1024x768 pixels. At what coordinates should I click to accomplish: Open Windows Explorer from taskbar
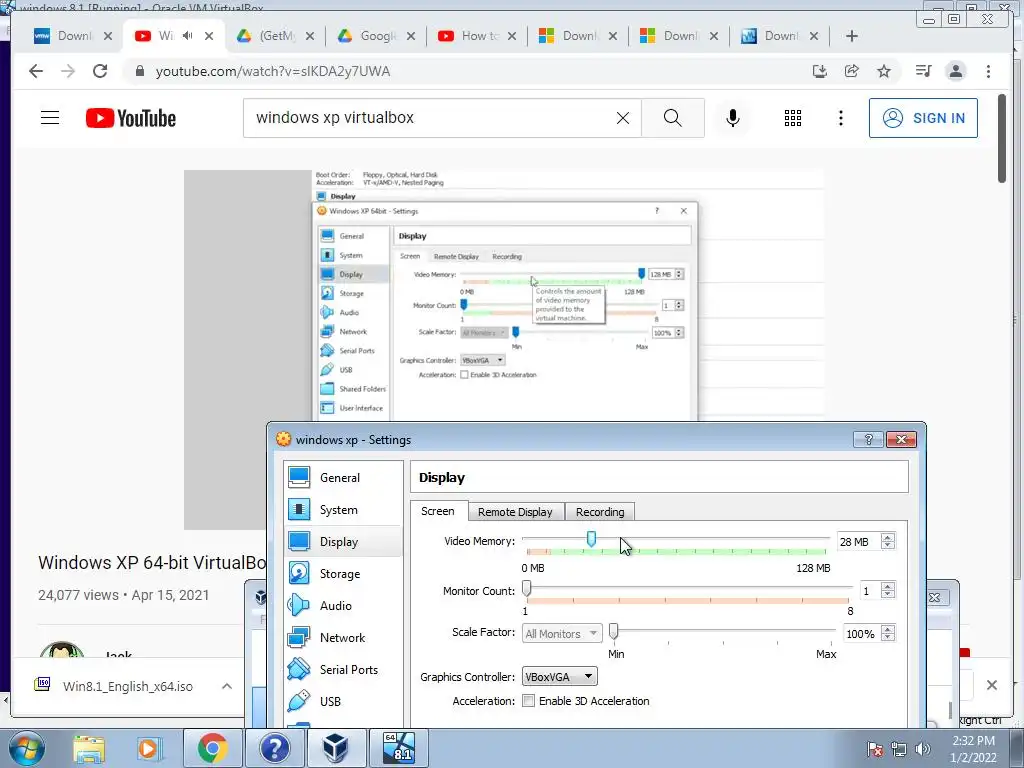coord(89,748)
